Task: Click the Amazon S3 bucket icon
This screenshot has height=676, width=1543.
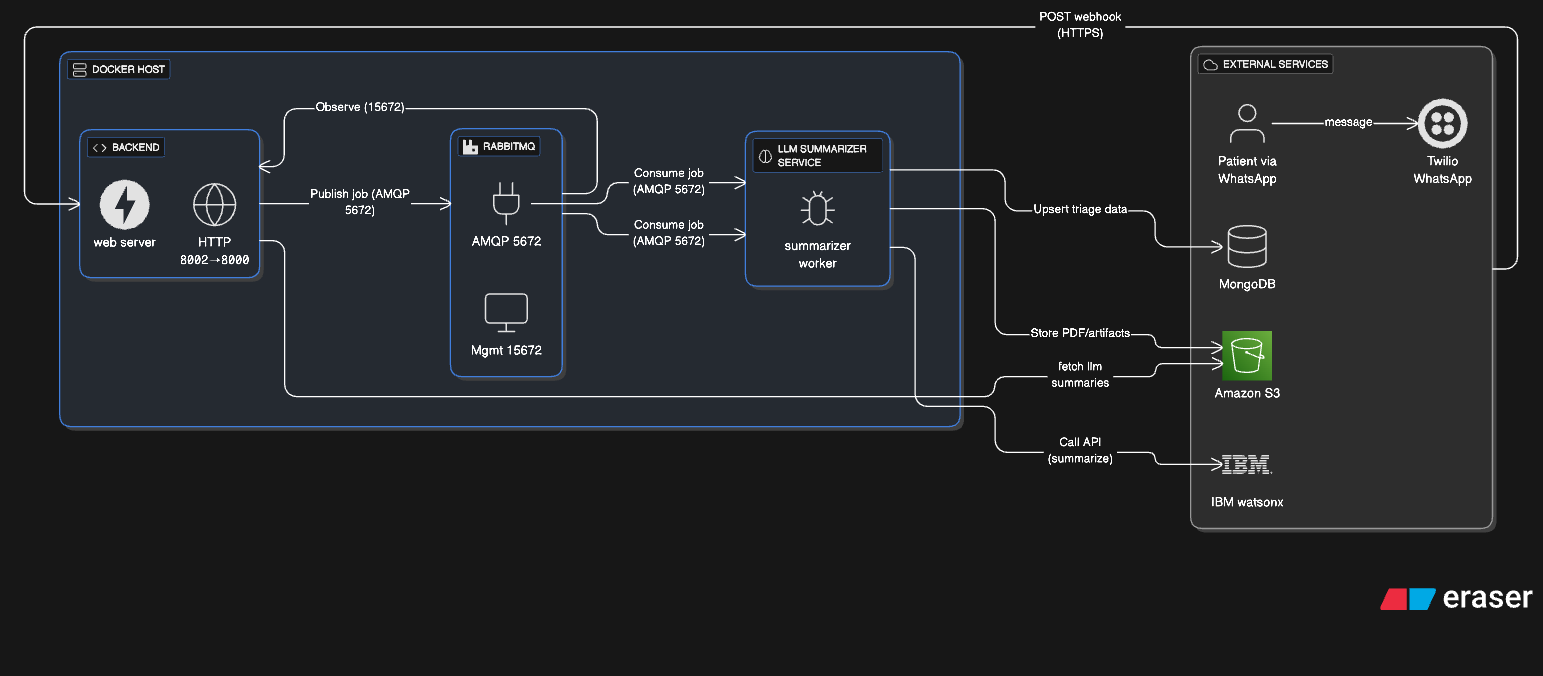Action: pyautogui.click(x=1246, y=356)
